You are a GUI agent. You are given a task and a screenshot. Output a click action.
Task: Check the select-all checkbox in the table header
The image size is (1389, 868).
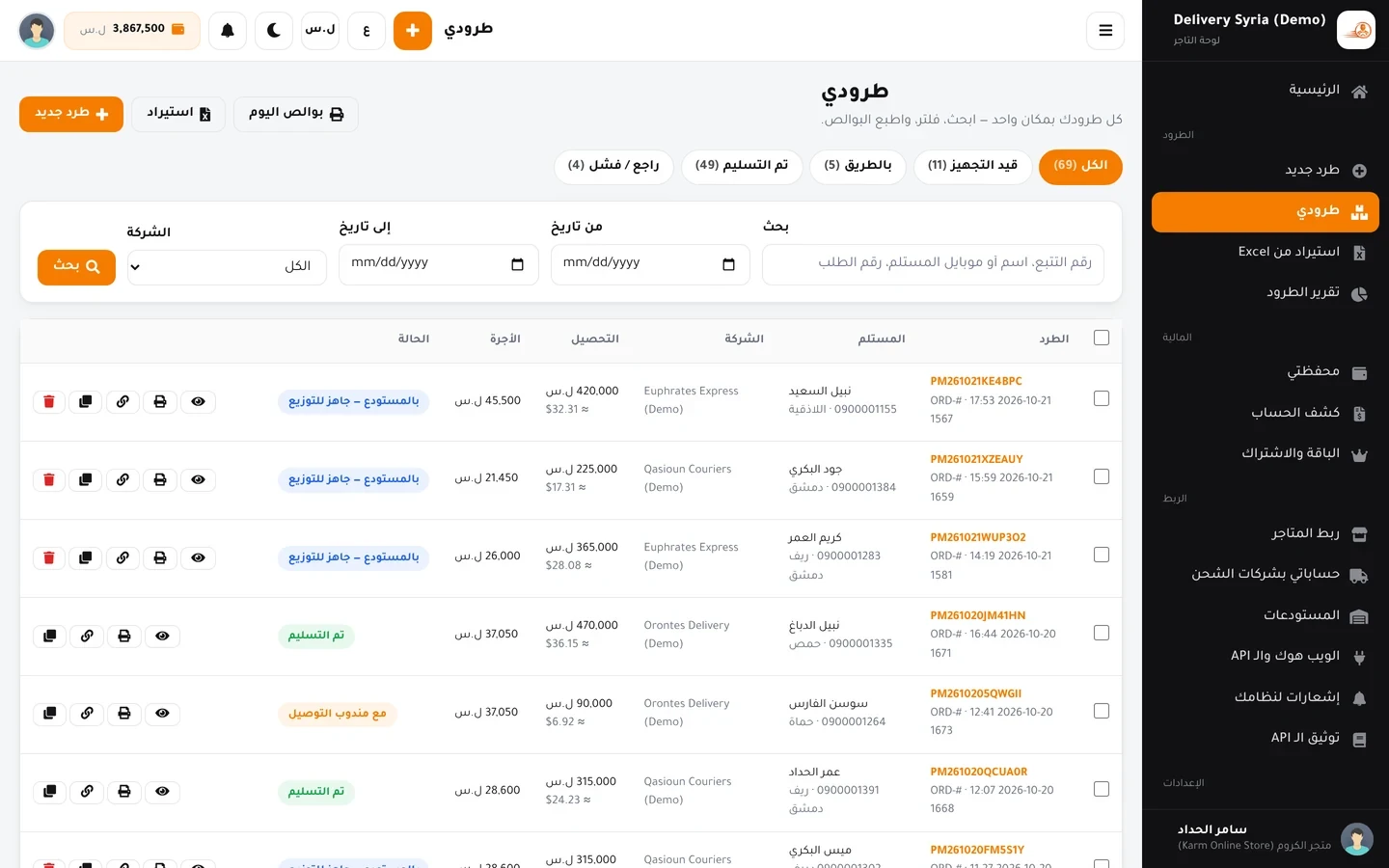(1102, 338)
